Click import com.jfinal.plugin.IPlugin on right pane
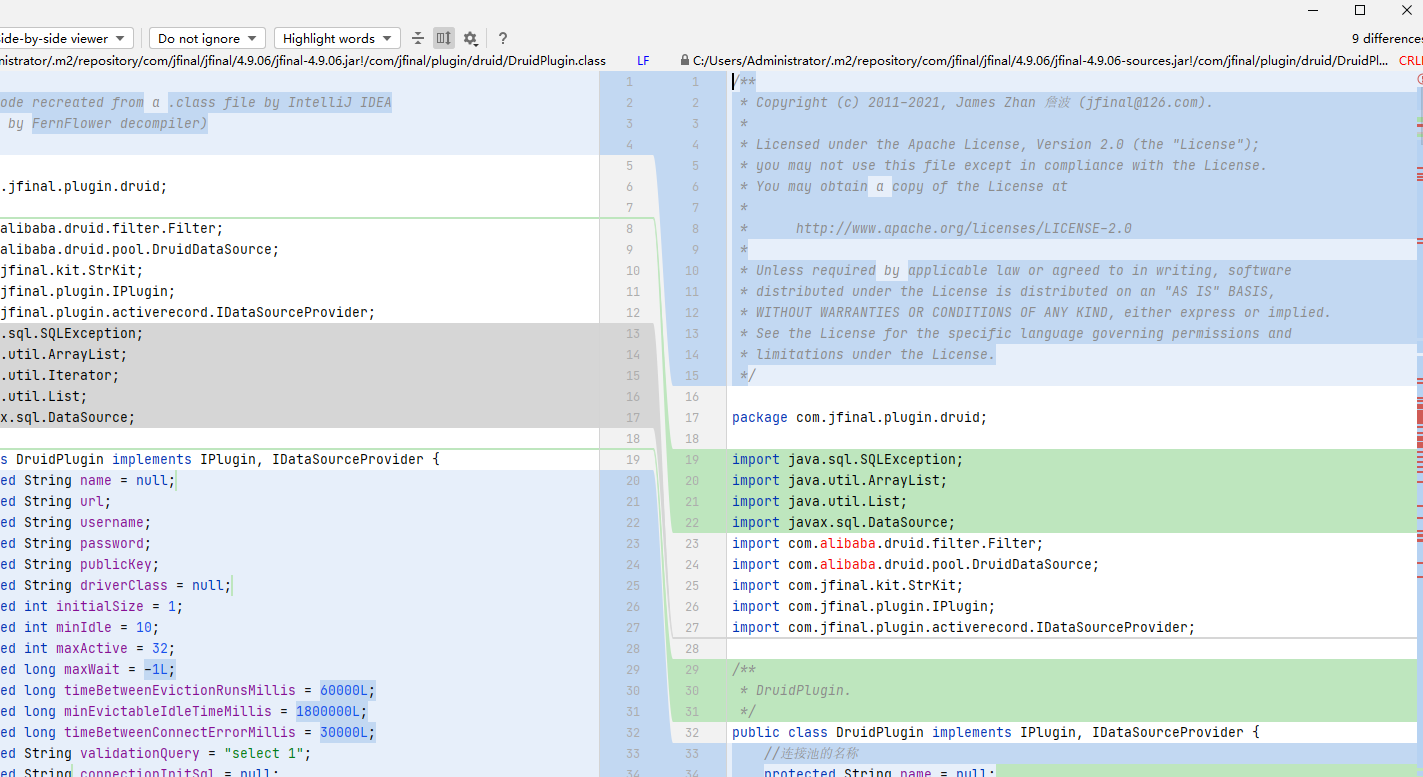This screenshot has height=777, width=1423. tap(863, 606)
